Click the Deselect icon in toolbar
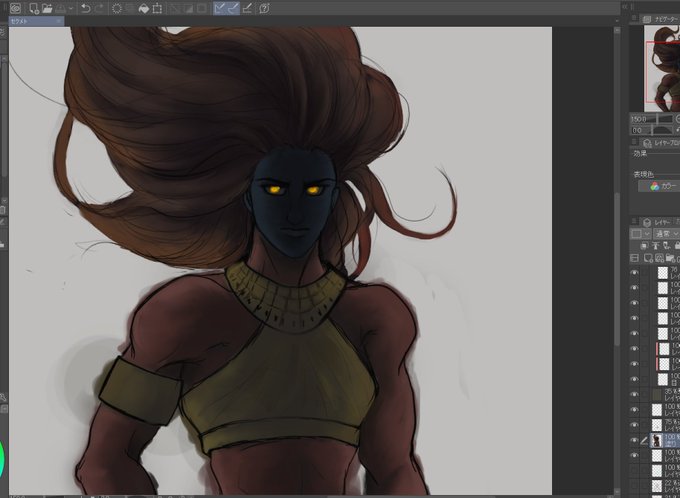Image resolution: width=680 pixels, height=498 pixels. [175, 8]
